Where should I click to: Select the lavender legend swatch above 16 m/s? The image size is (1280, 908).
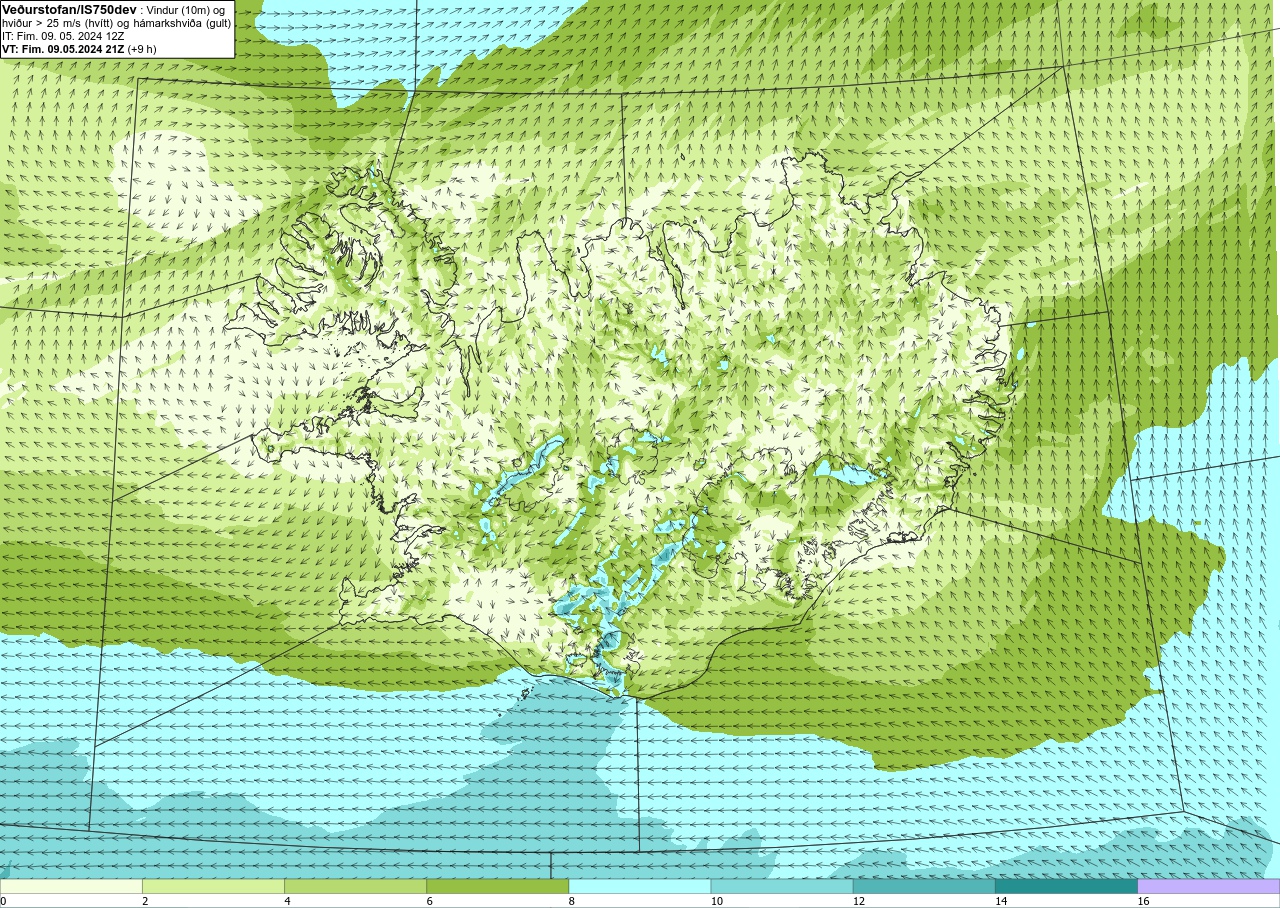(1209, 886)
